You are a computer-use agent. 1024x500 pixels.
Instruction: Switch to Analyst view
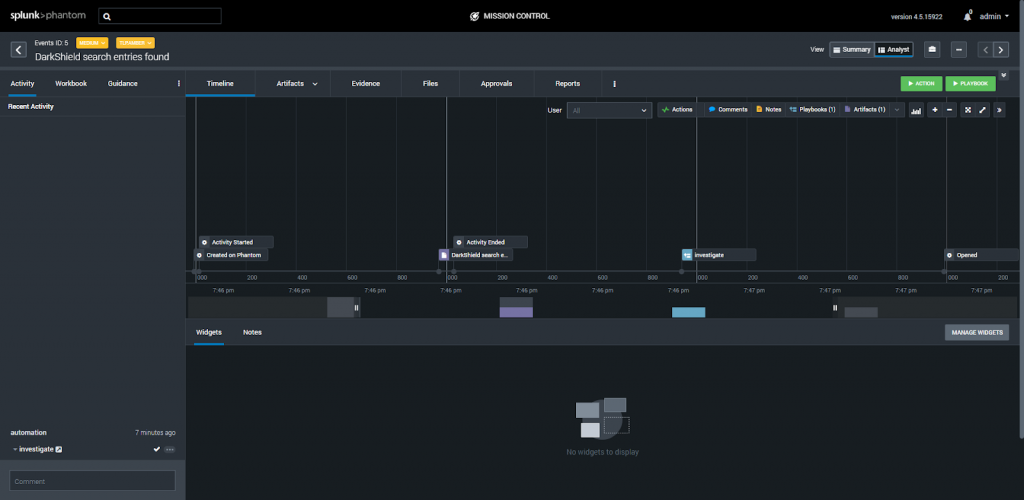tap(893, 50)
